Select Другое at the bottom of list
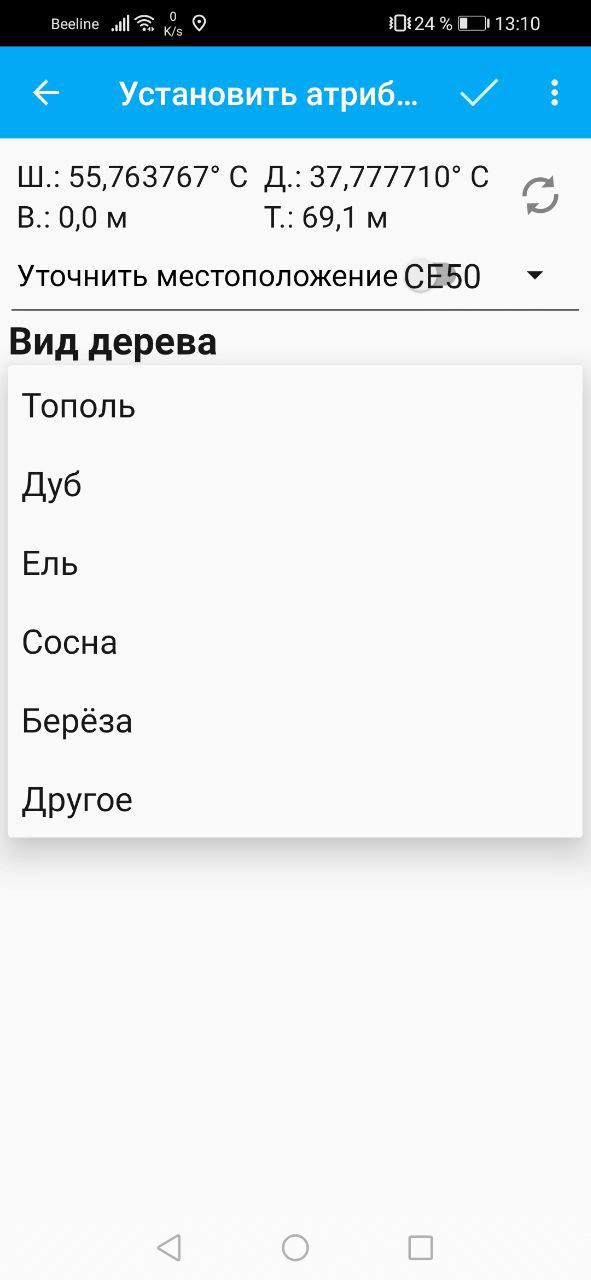Screen dimensions: 591x1280 click(x=76, y=799)
